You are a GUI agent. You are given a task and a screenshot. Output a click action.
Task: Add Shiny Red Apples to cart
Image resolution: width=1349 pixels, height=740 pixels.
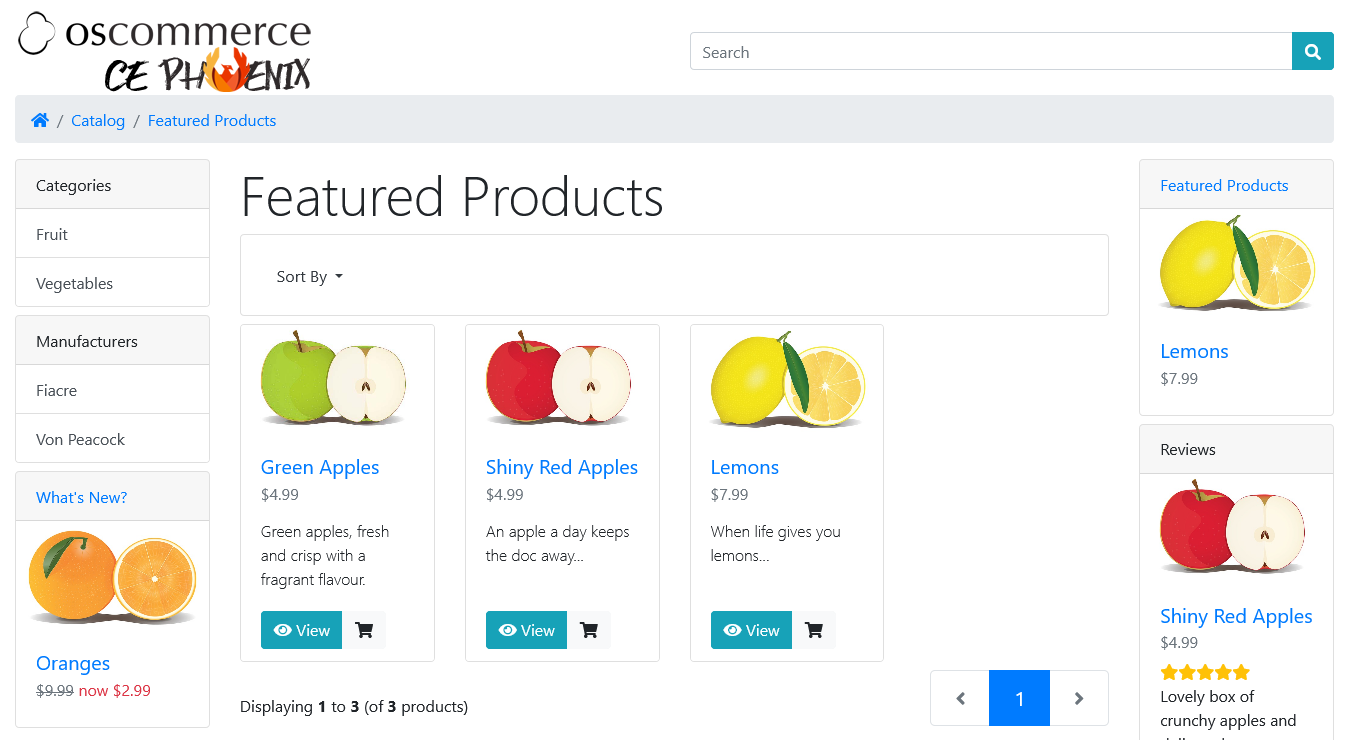coord(589,630)
